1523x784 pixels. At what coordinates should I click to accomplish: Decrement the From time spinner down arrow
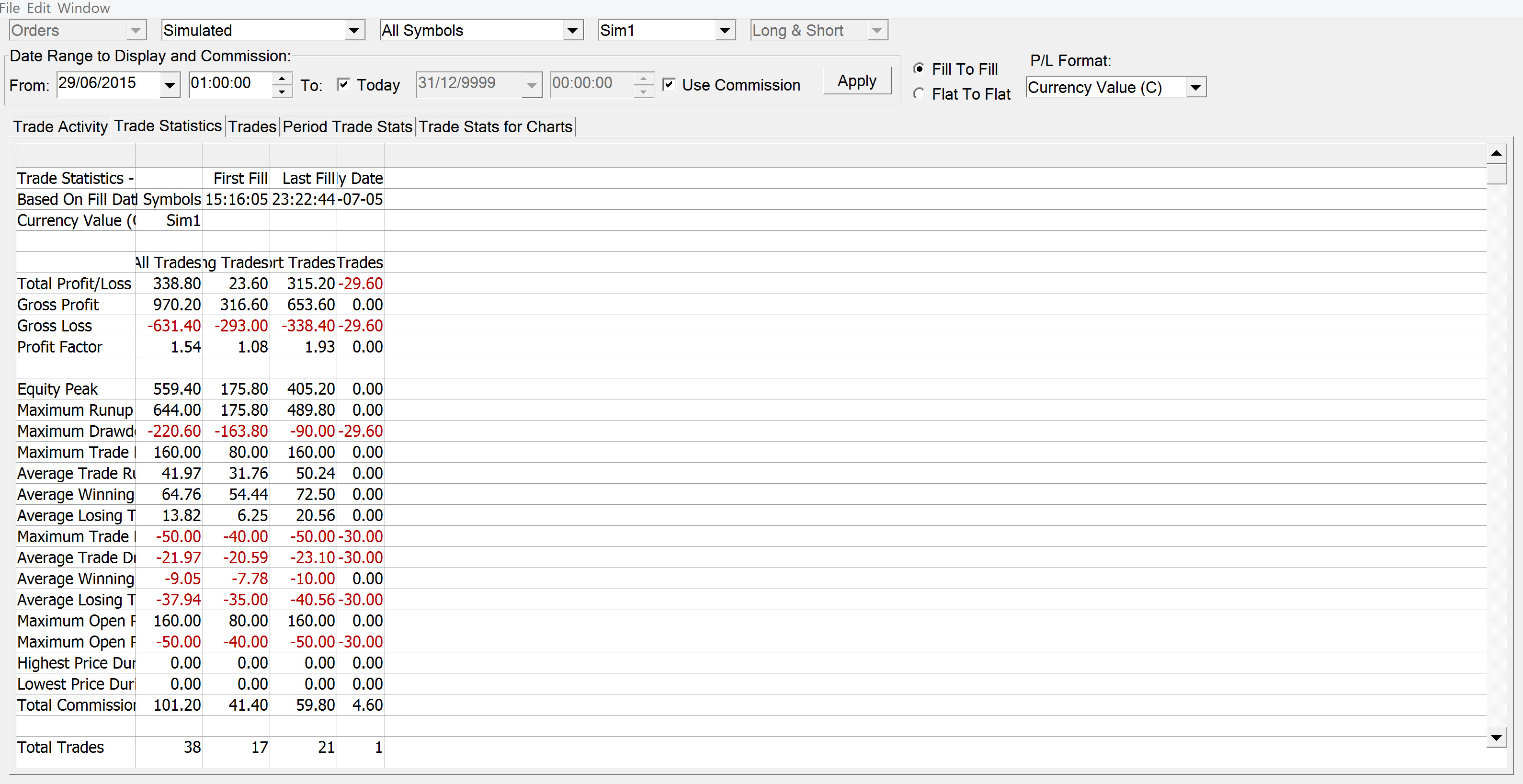coord(282,91)
